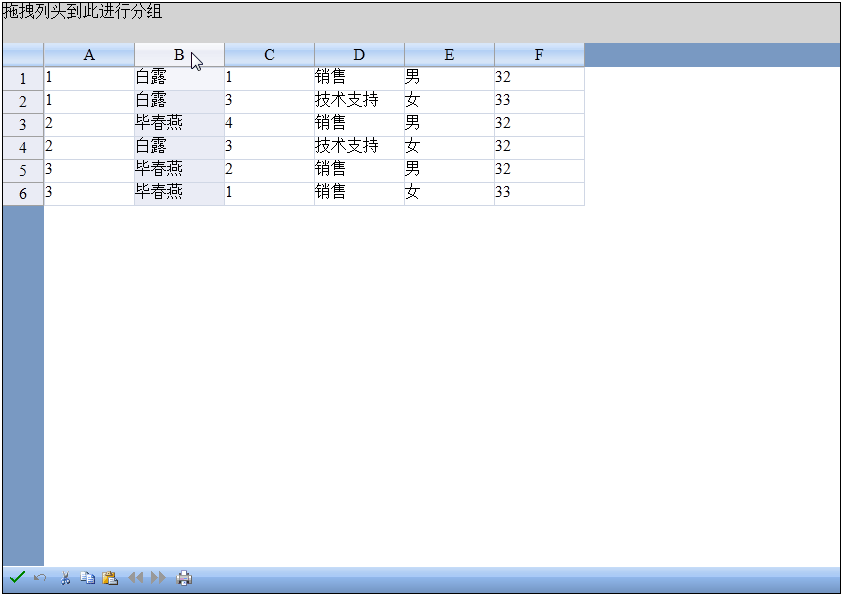843x598 pixels.
Task: Click column F cell 32 in row 5
Action: pyautogui.click(x=539, y=171)
